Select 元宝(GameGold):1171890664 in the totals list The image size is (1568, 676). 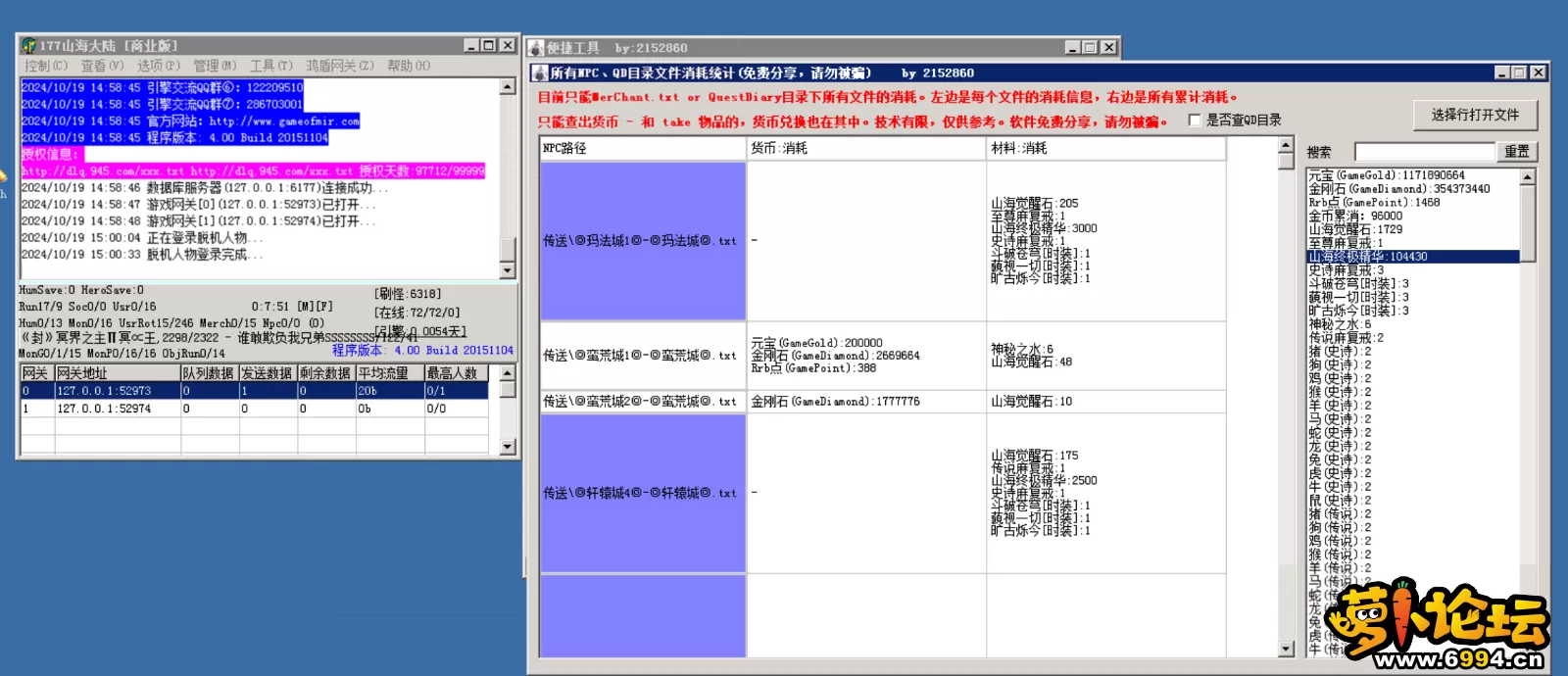pos(1413,175)
